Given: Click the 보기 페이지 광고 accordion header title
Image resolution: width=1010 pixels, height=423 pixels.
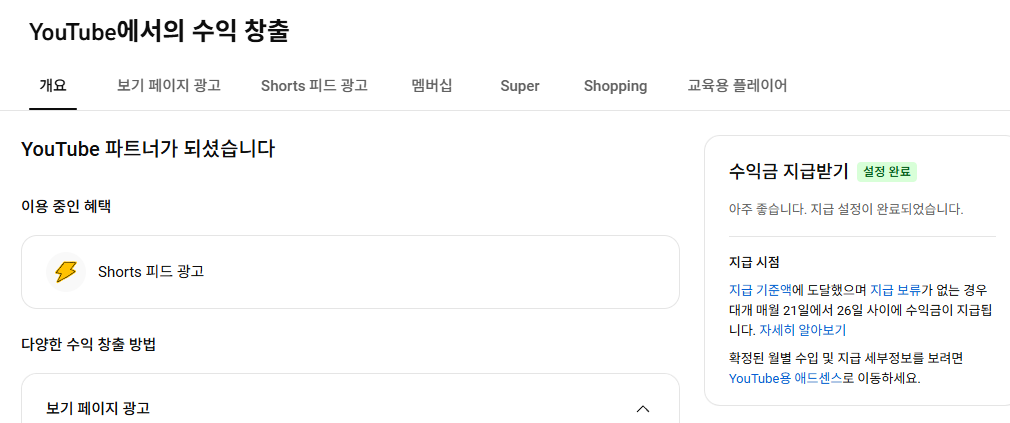Looking at the screenshot, I should pos(98,408).
